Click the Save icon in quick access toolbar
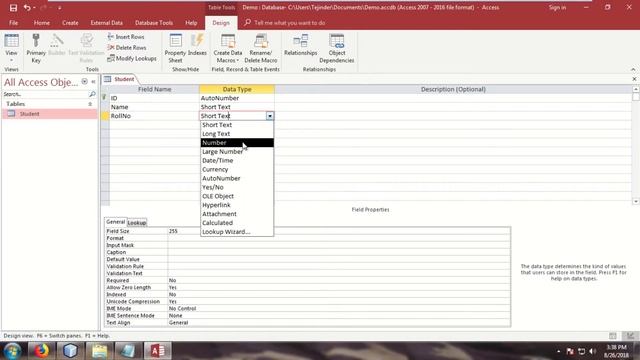 coord(13,7)
